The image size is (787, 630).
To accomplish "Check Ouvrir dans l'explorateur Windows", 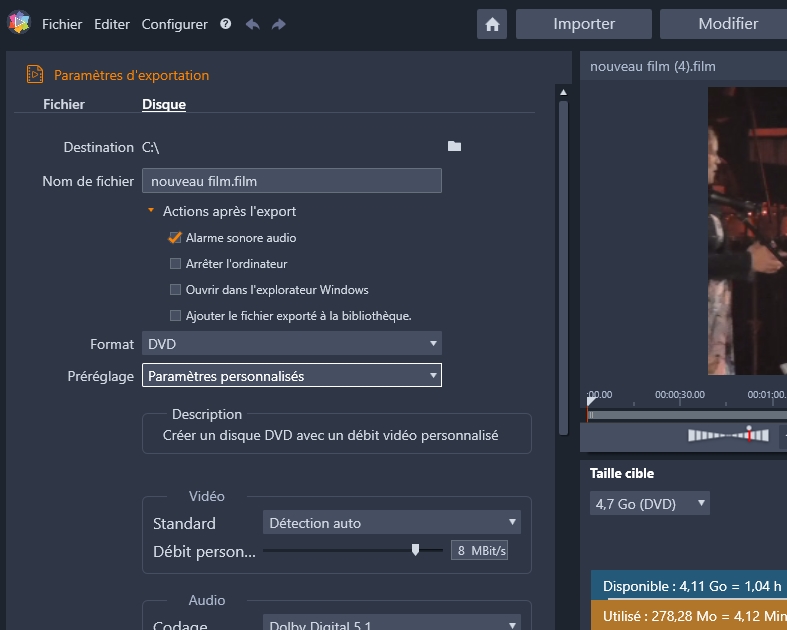I will [176, 290].
